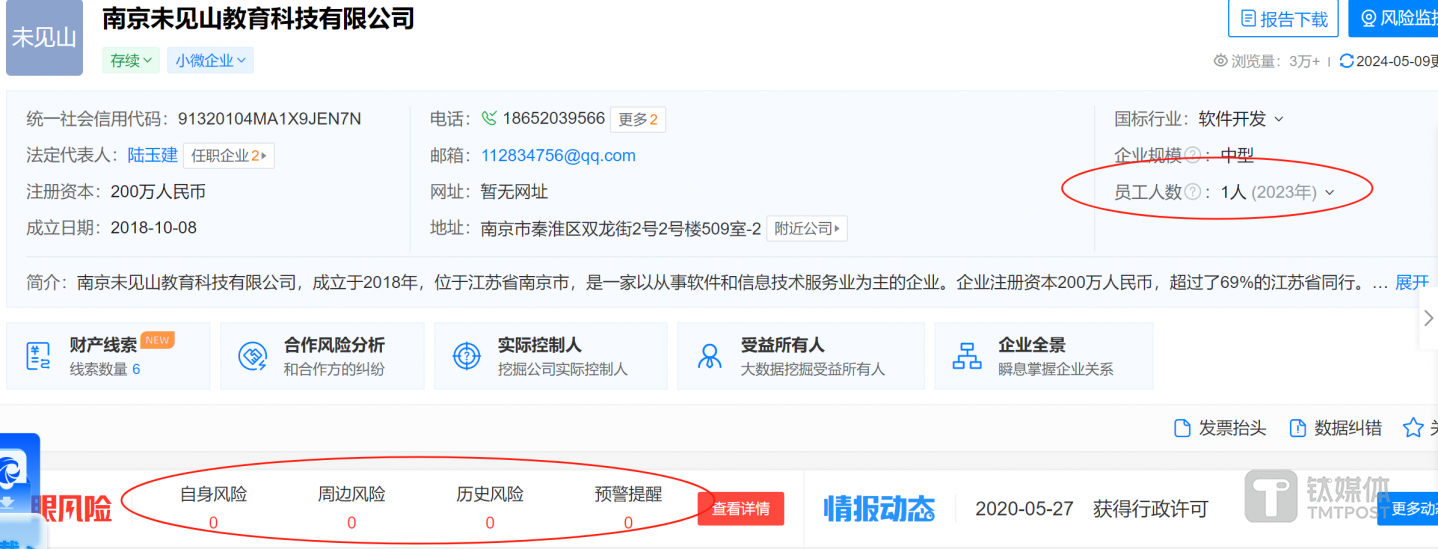Select the 历史风险 risk tab
Viewport: 1438px width, 549px height.
[x=490, y=494]
